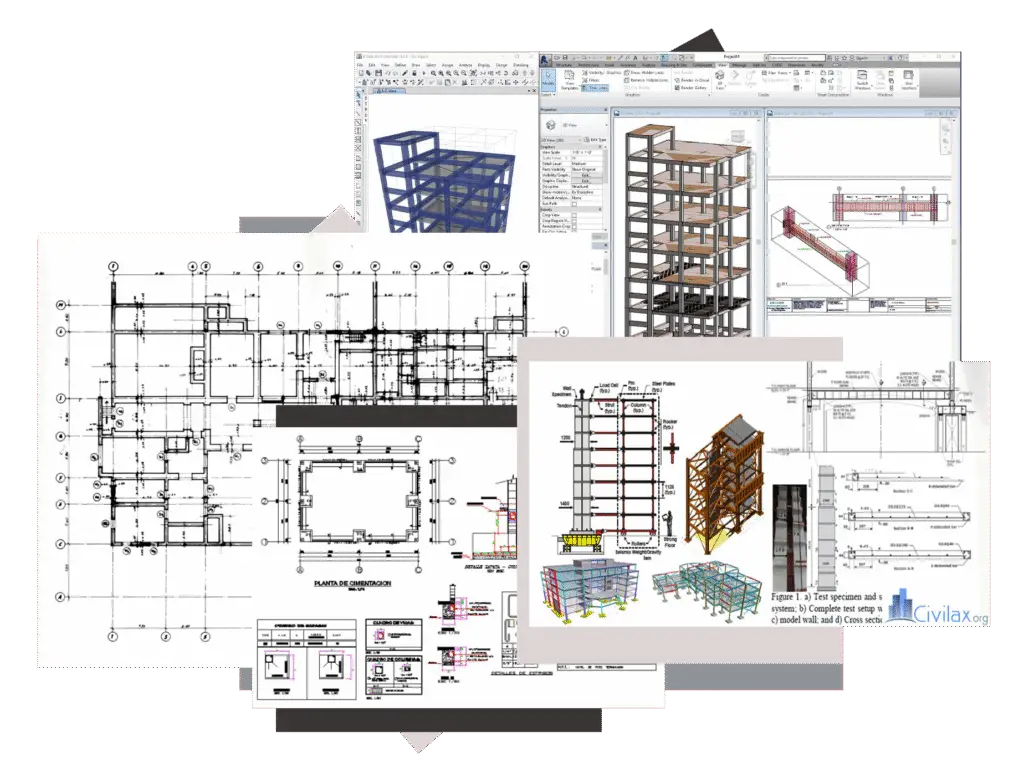
Task: Click the Save icon in ETABS toolbar
Action: tap(378, 73)
